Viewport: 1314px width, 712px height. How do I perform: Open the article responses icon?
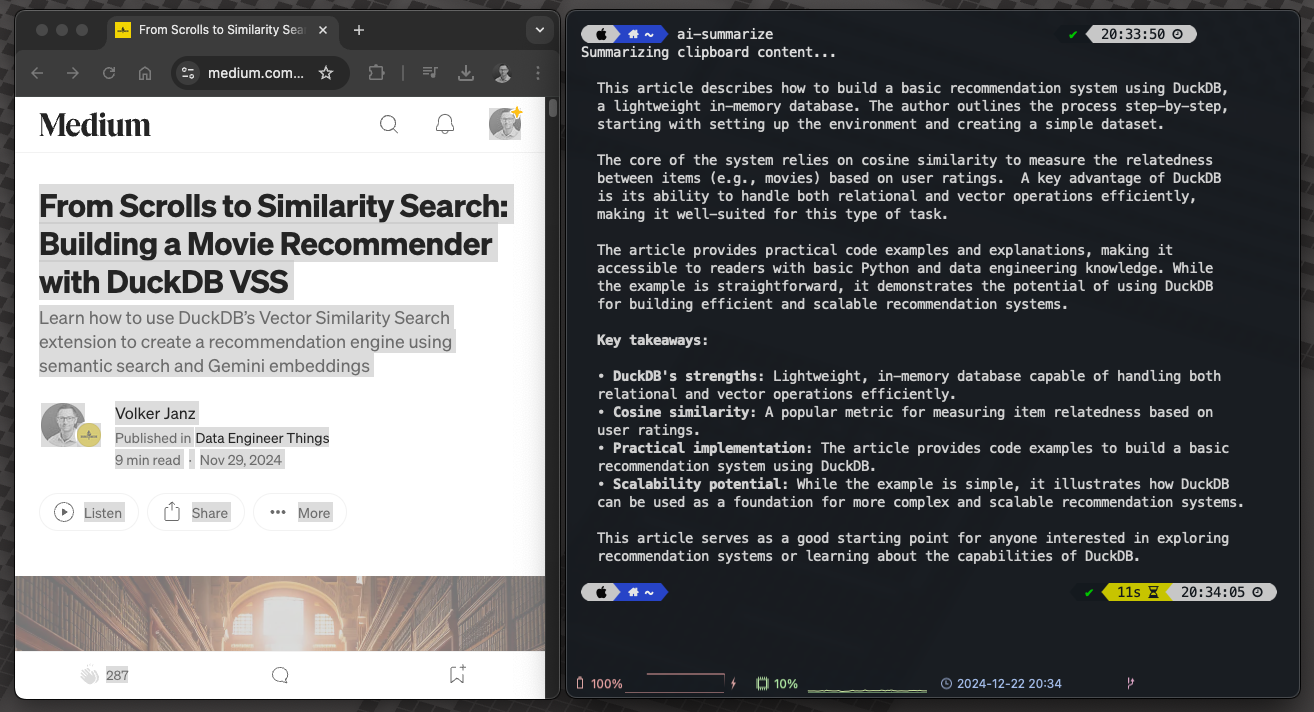(280, 675)
